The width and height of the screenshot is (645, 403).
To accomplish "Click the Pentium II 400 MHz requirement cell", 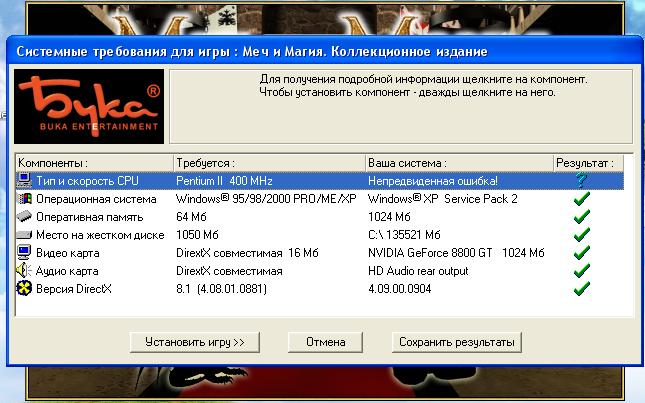I will (x=224, y=181).
